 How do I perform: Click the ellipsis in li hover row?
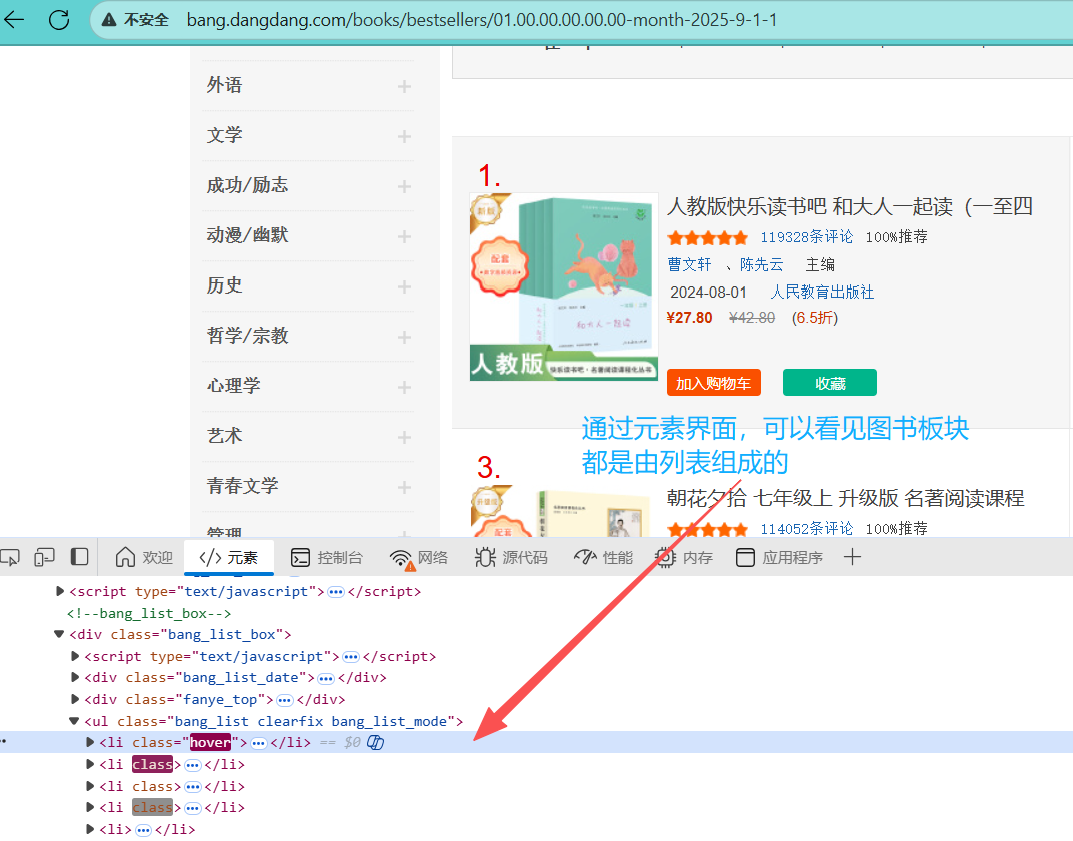click(259, 743)
